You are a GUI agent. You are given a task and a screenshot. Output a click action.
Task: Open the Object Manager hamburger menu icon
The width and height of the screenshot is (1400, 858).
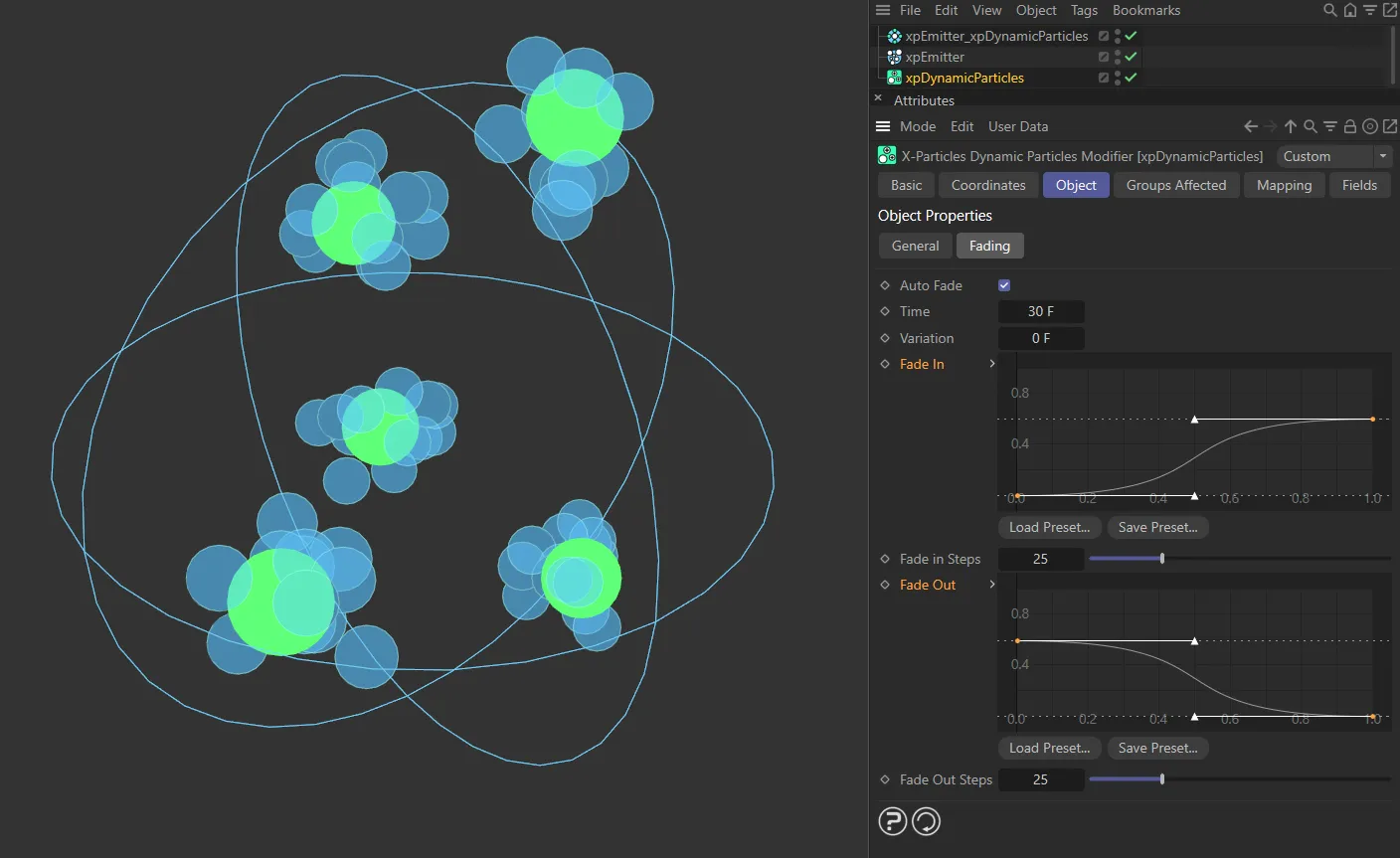click(882, 10)
